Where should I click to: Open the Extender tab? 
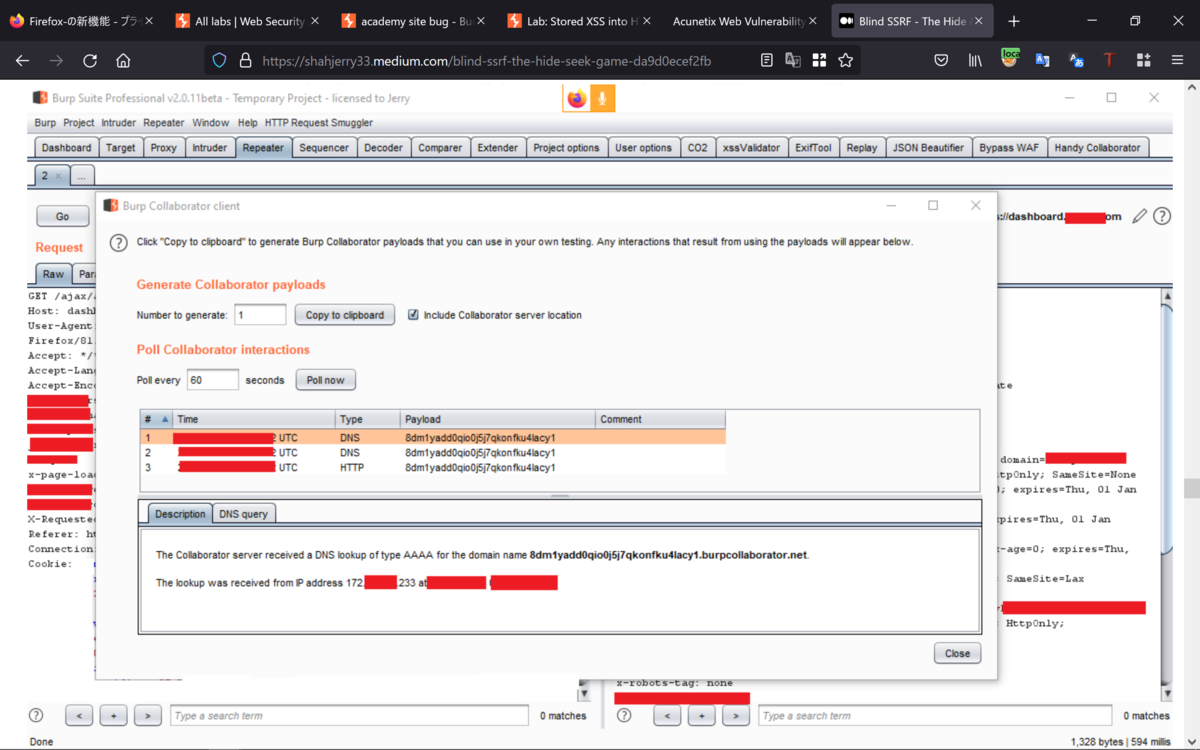(497, 148)
